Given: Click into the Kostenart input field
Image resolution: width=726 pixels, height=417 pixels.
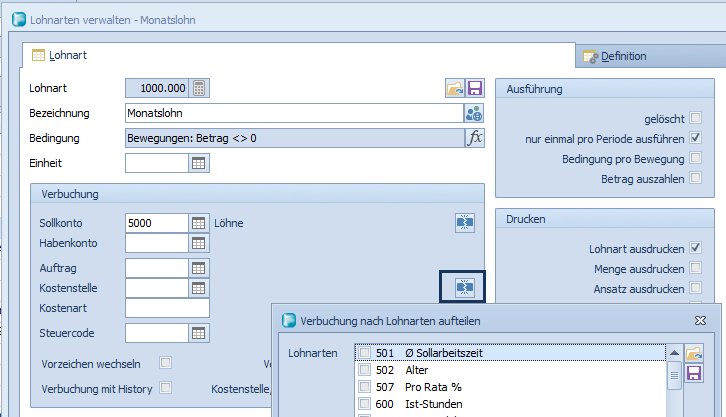Looking at the screenshot, I should pyautogui.click(x=167, y=308).
